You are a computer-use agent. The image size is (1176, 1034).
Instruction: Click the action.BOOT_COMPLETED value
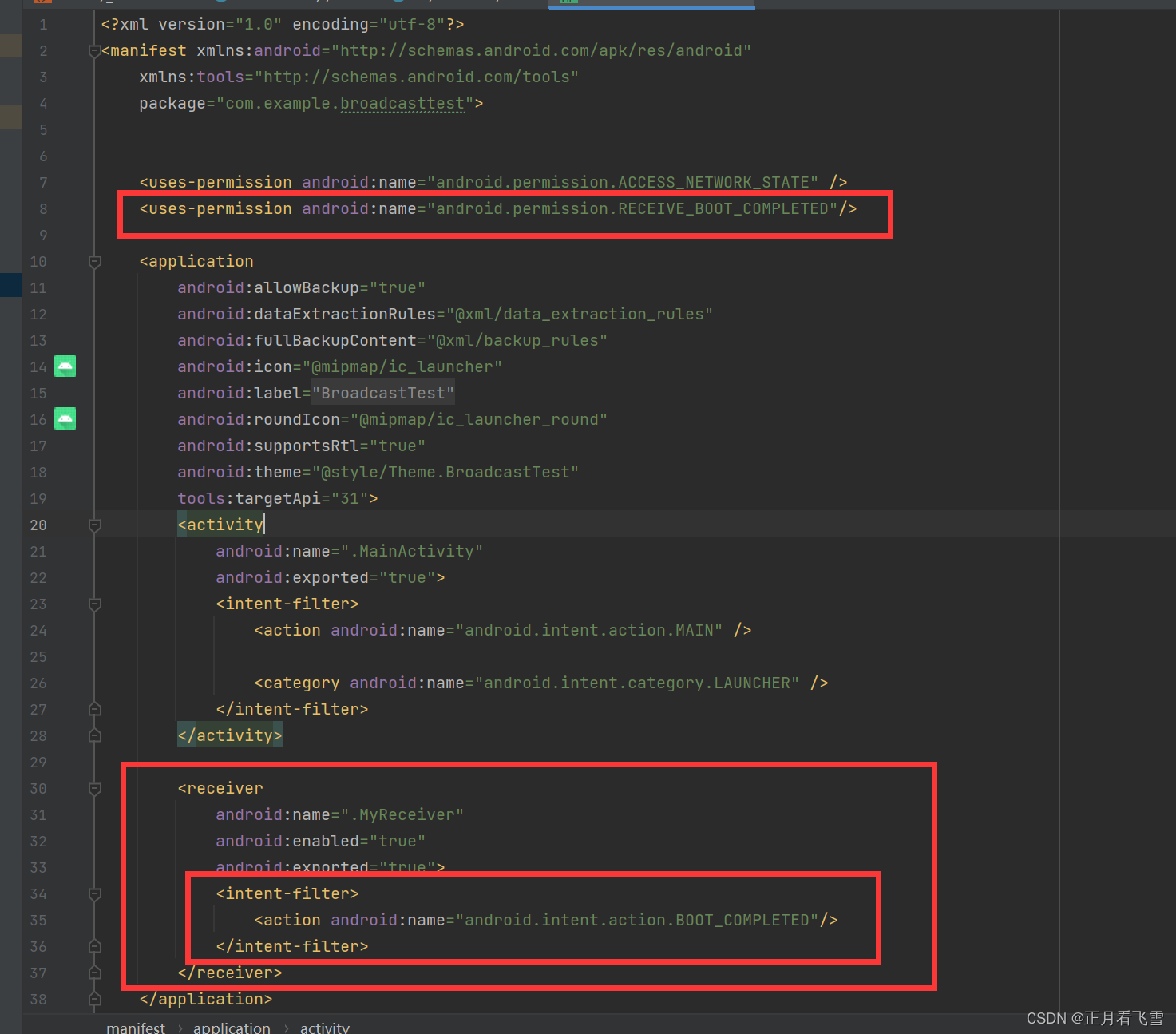[637, 921]
